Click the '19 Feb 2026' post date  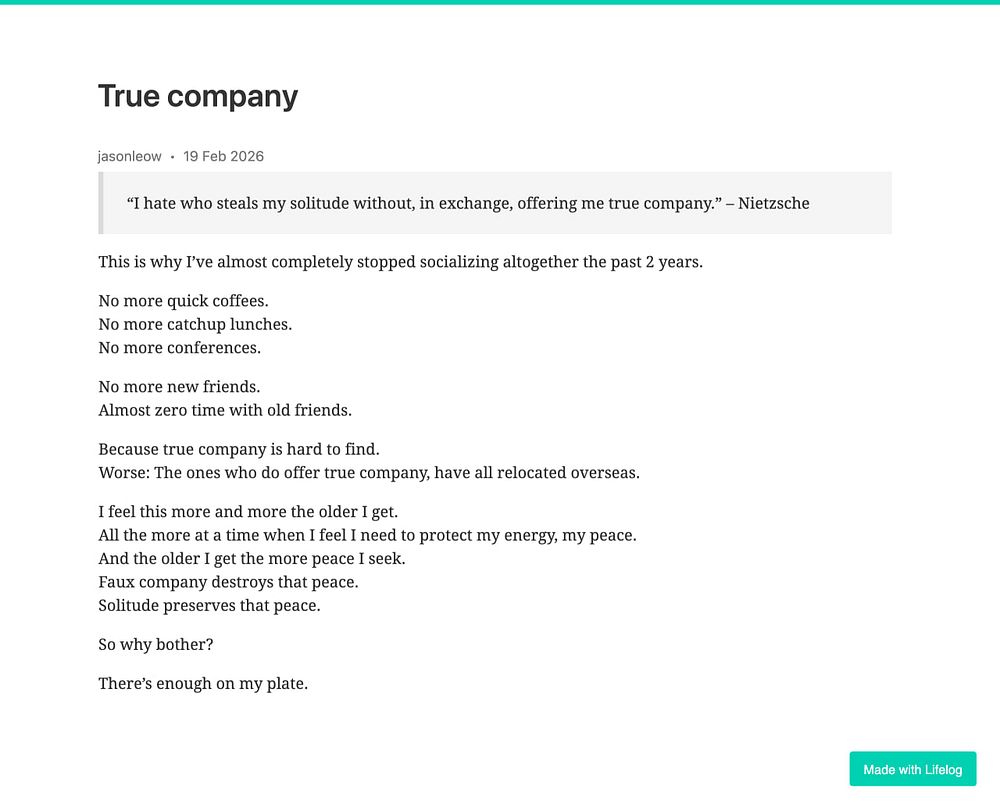pyautogui.click(x=223, y=156)
